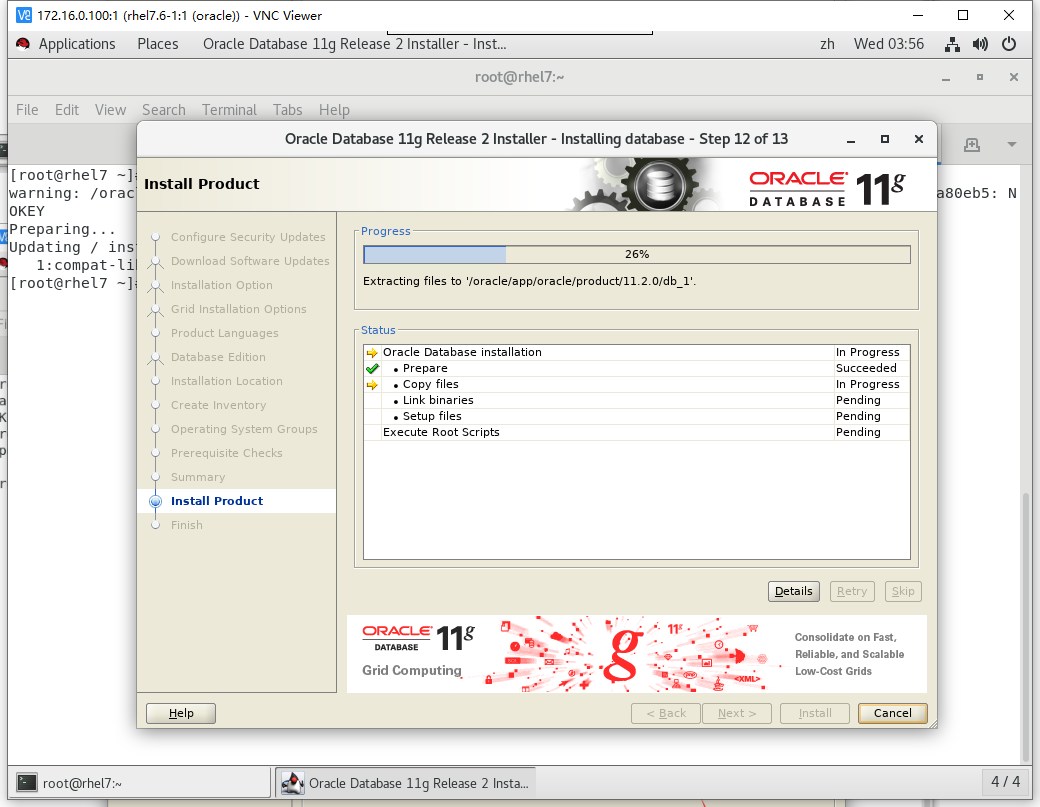Open the Terminal menu in terminal window
Image resolution: width=1040 pixels, height=807 pixels.
click(x=229, y=109)
